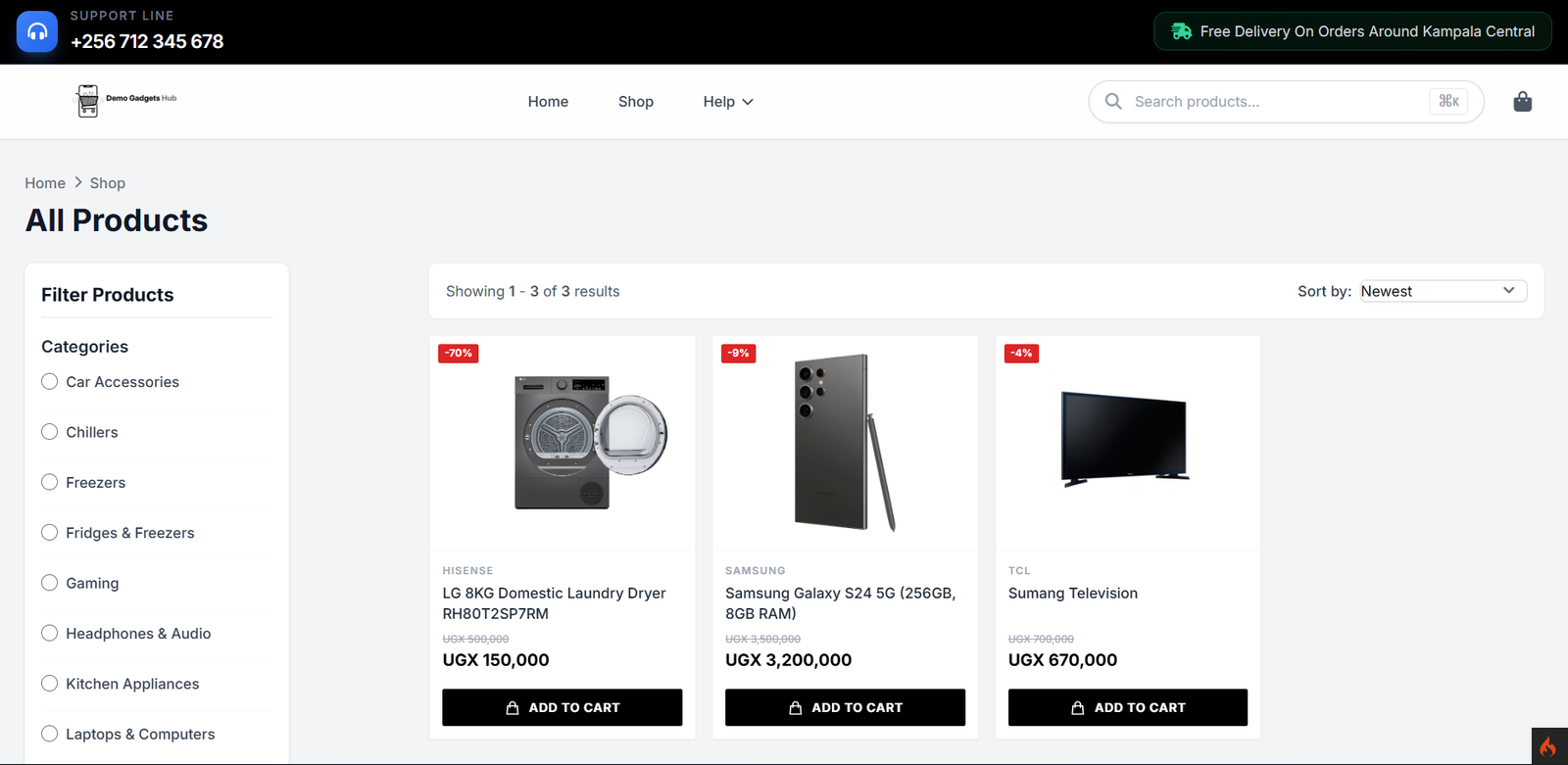1568x765 pixels.
Task: Click the -9% discount badge
Action: (x=739, y=353)
